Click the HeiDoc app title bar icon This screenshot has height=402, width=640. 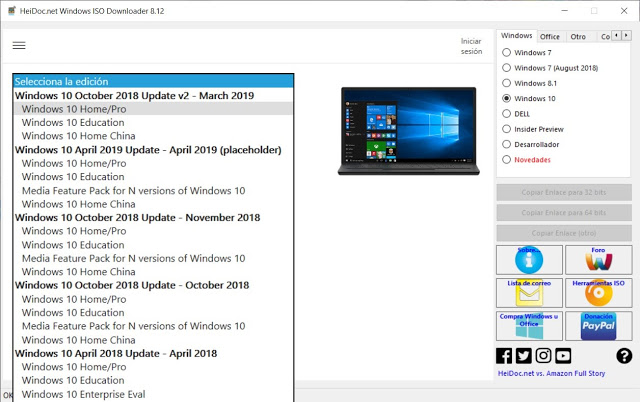click(x=12, y=11)
